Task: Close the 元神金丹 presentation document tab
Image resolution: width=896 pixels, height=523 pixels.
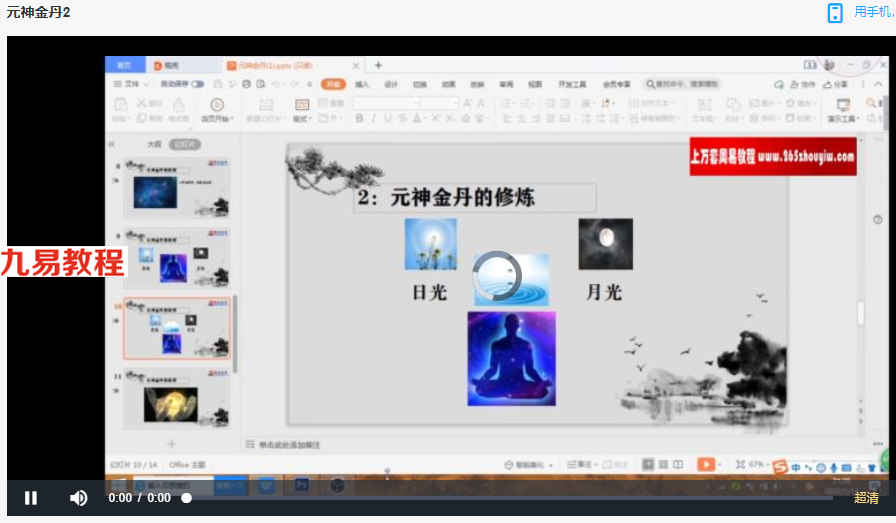Action: [x=355, y=66]
